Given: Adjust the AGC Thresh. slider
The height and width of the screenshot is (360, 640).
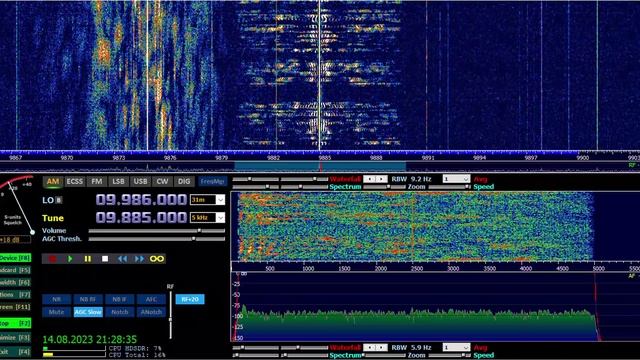Looking at the screenshot, I should pyautogui.click(x=157, y=239).
